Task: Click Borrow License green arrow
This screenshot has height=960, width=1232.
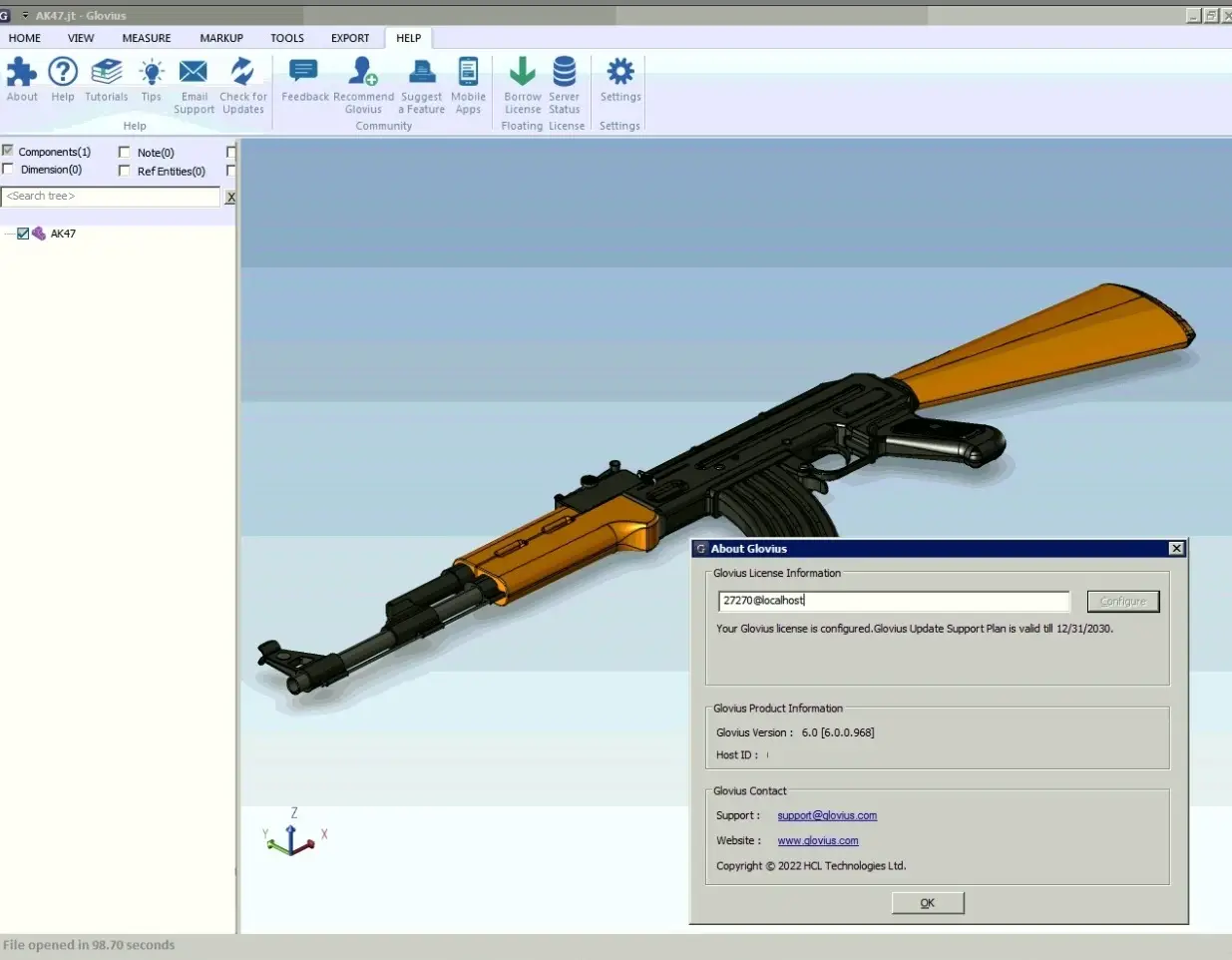Action: [522, 73]
